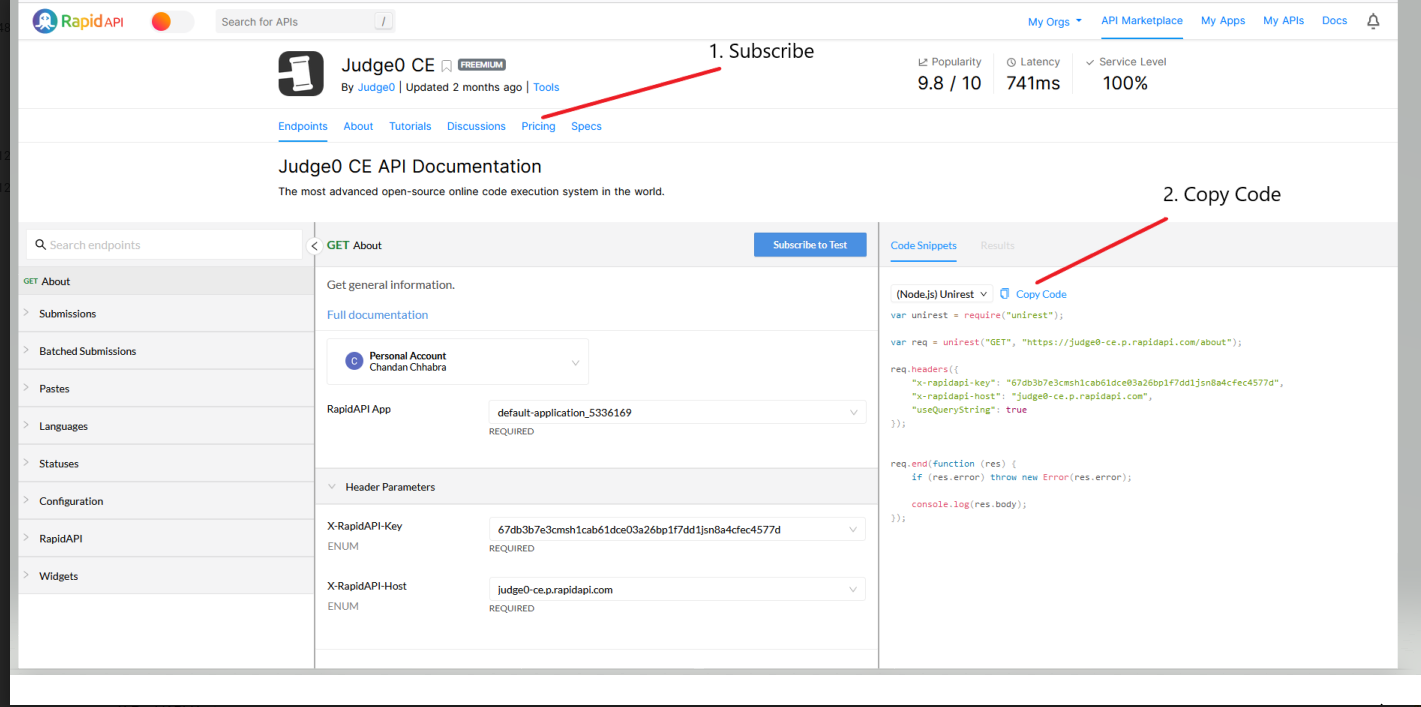Viewport: 1421px width, 707px height.
Task: Select the GET About endpoint in sidebar
Action: click(x=166, y=281)
